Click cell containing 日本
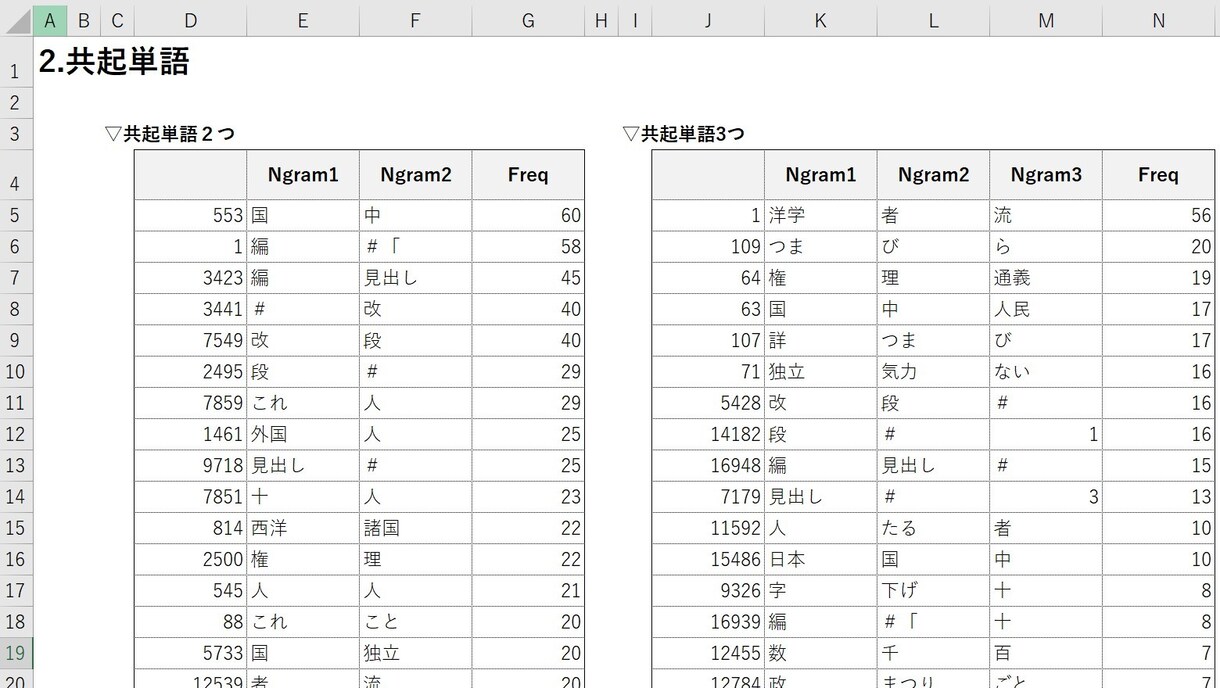 pos(821,559)
